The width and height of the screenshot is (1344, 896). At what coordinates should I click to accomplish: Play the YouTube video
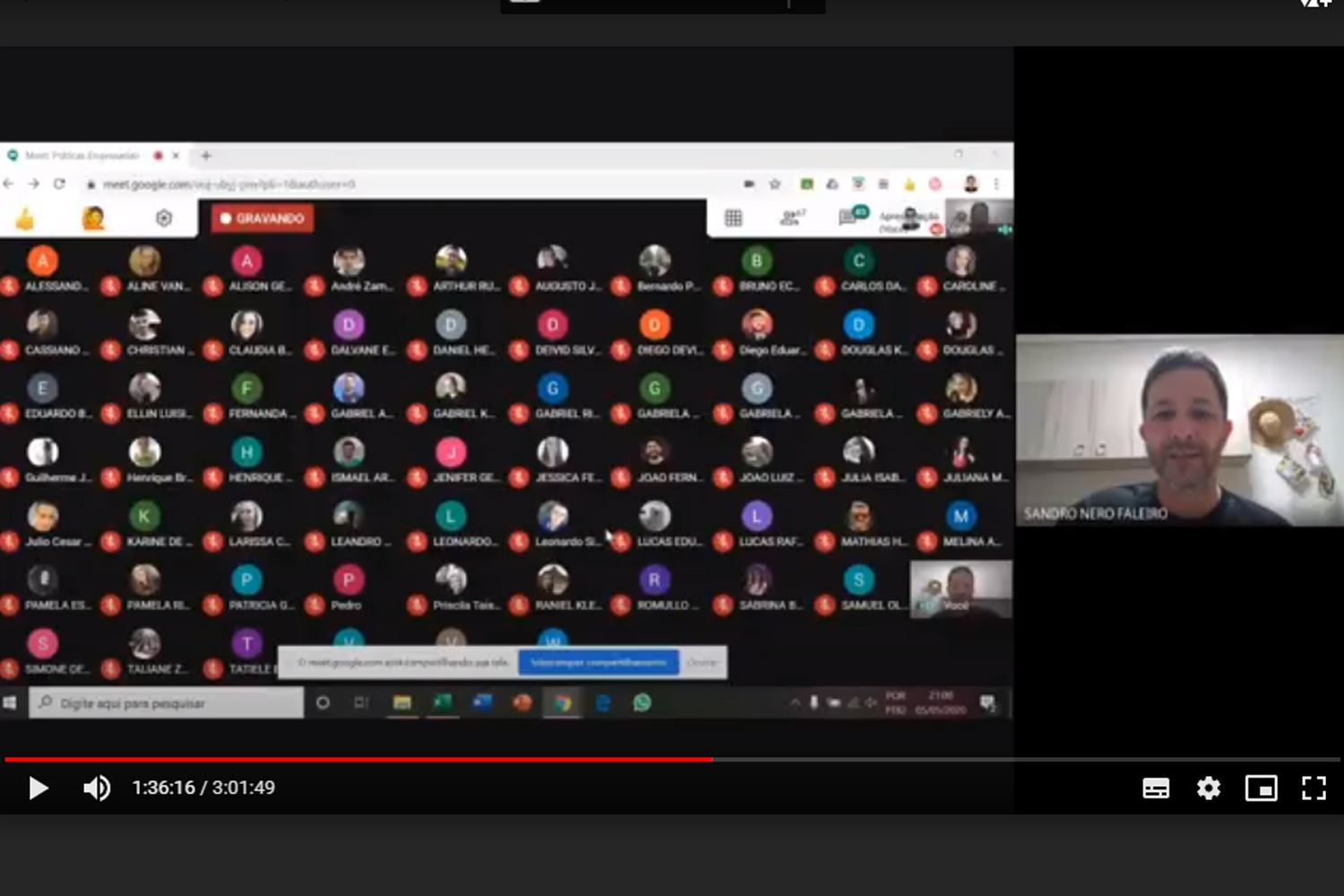(38, 788)
